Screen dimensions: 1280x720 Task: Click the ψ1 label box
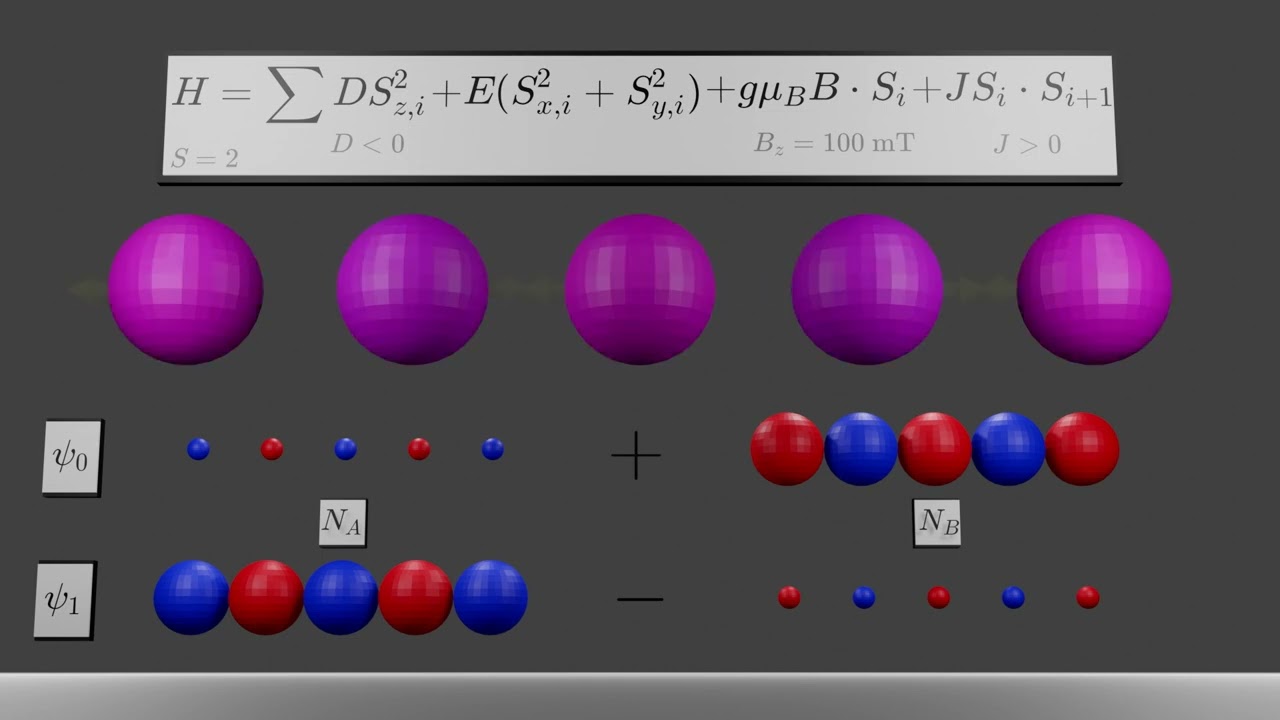(x=65, y=601)
